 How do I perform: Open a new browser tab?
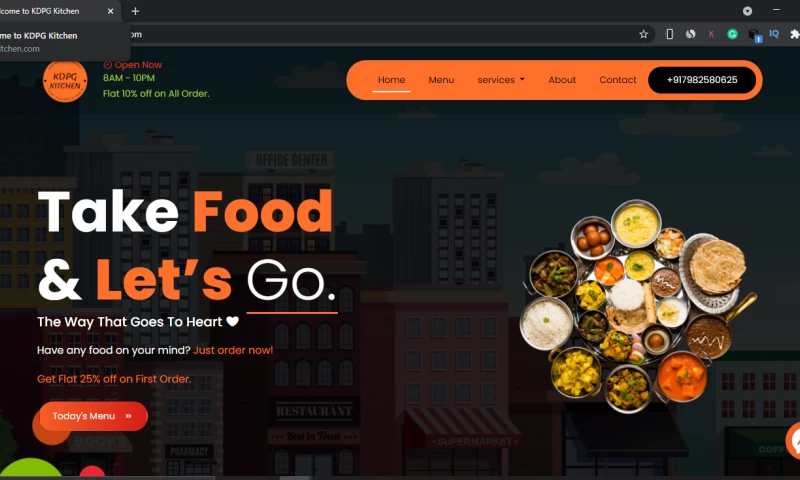pos(135,11)
